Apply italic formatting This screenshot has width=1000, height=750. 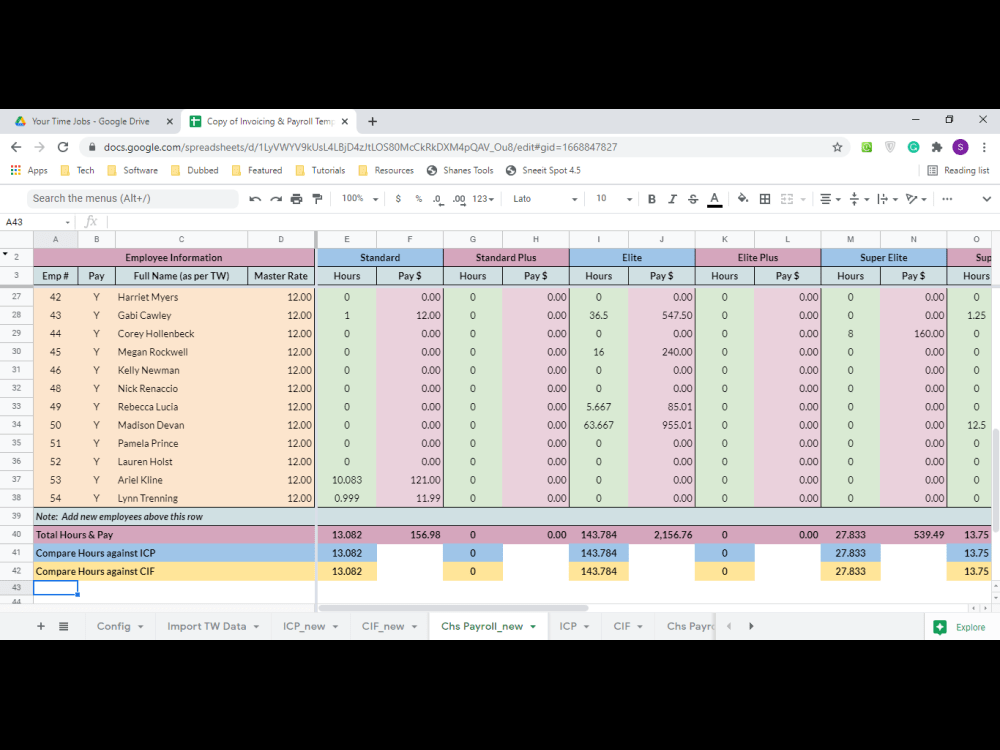(670, 199)
